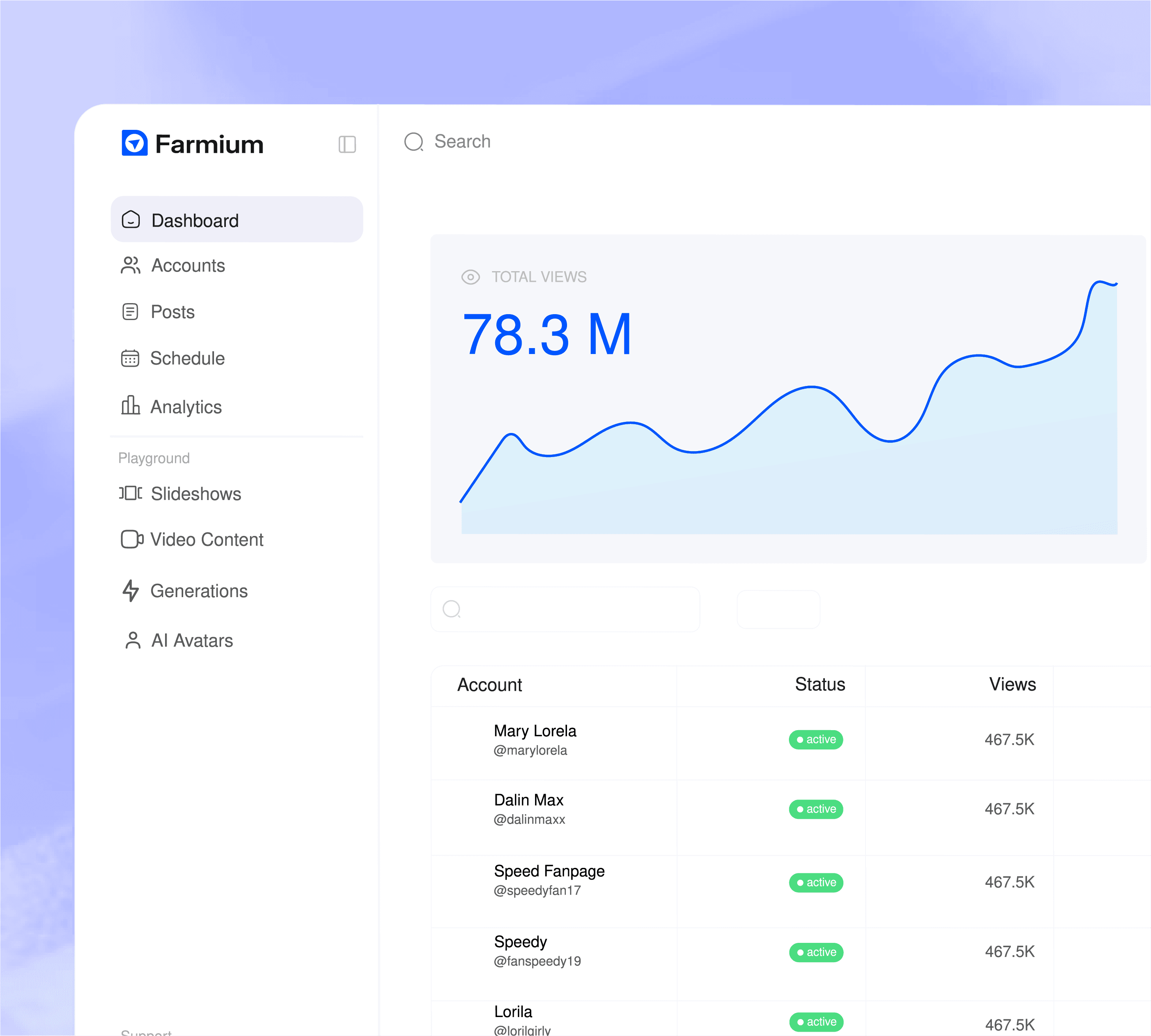Sort table by Status column header
Viewport: 1151px width, 1036px height.
pos(820,684)
